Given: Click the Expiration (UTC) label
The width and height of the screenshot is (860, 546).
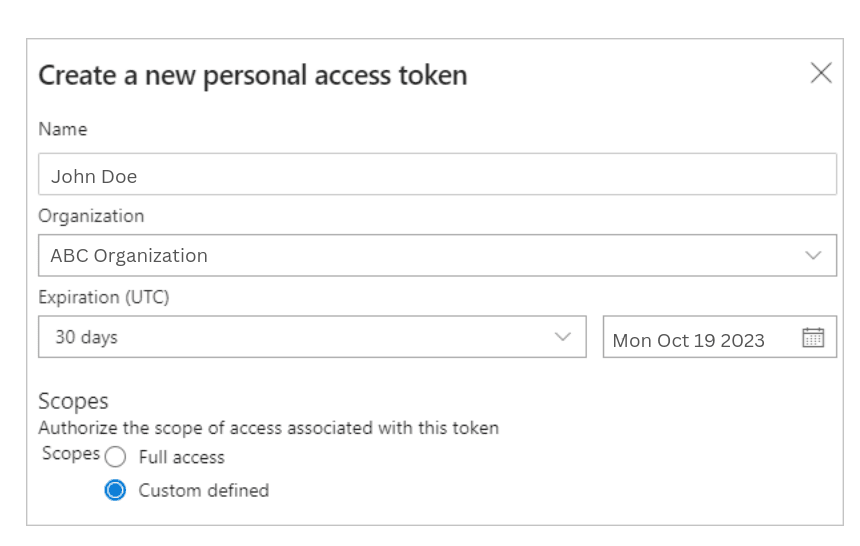Looking at the screenshot, I should click(104, 297).
